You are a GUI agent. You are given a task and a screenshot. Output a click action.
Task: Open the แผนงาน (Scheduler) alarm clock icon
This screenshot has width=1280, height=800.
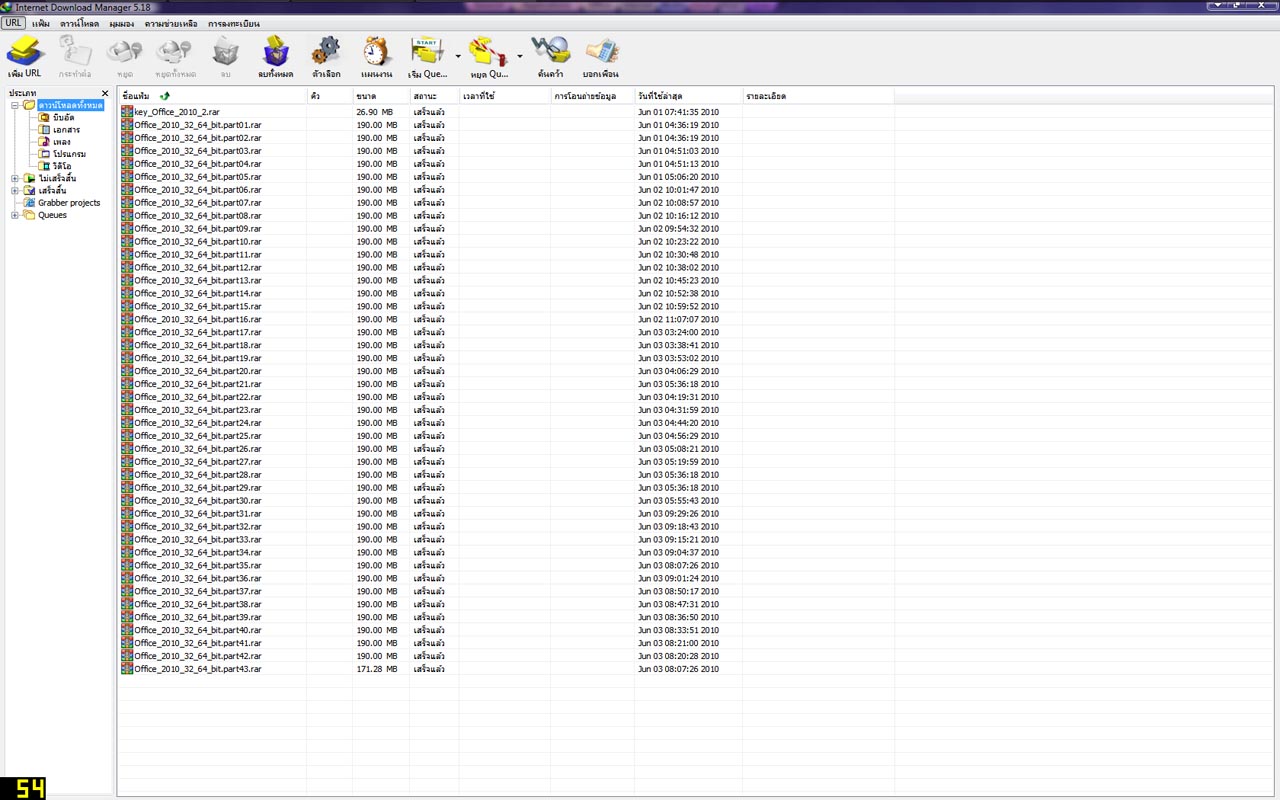(x=376, y=51)
